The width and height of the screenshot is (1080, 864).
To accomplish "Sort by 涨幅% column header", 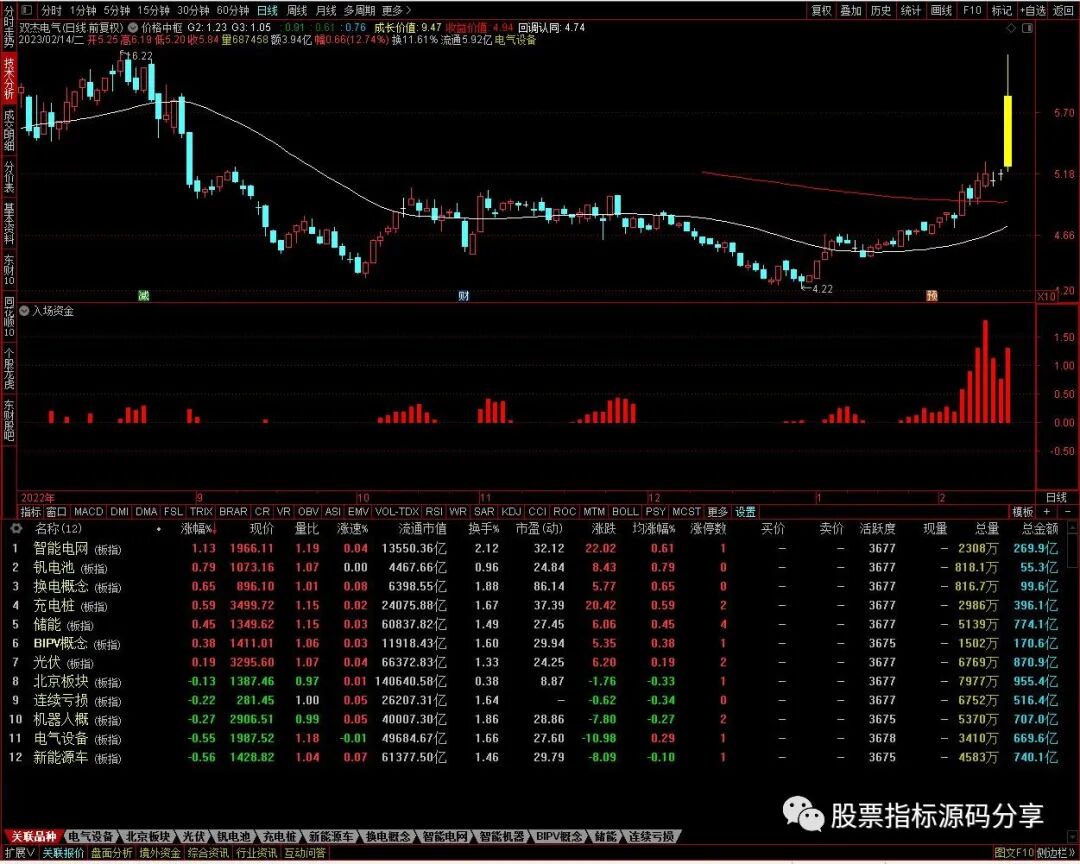I will pyautogui.click(x=197, y=528).
